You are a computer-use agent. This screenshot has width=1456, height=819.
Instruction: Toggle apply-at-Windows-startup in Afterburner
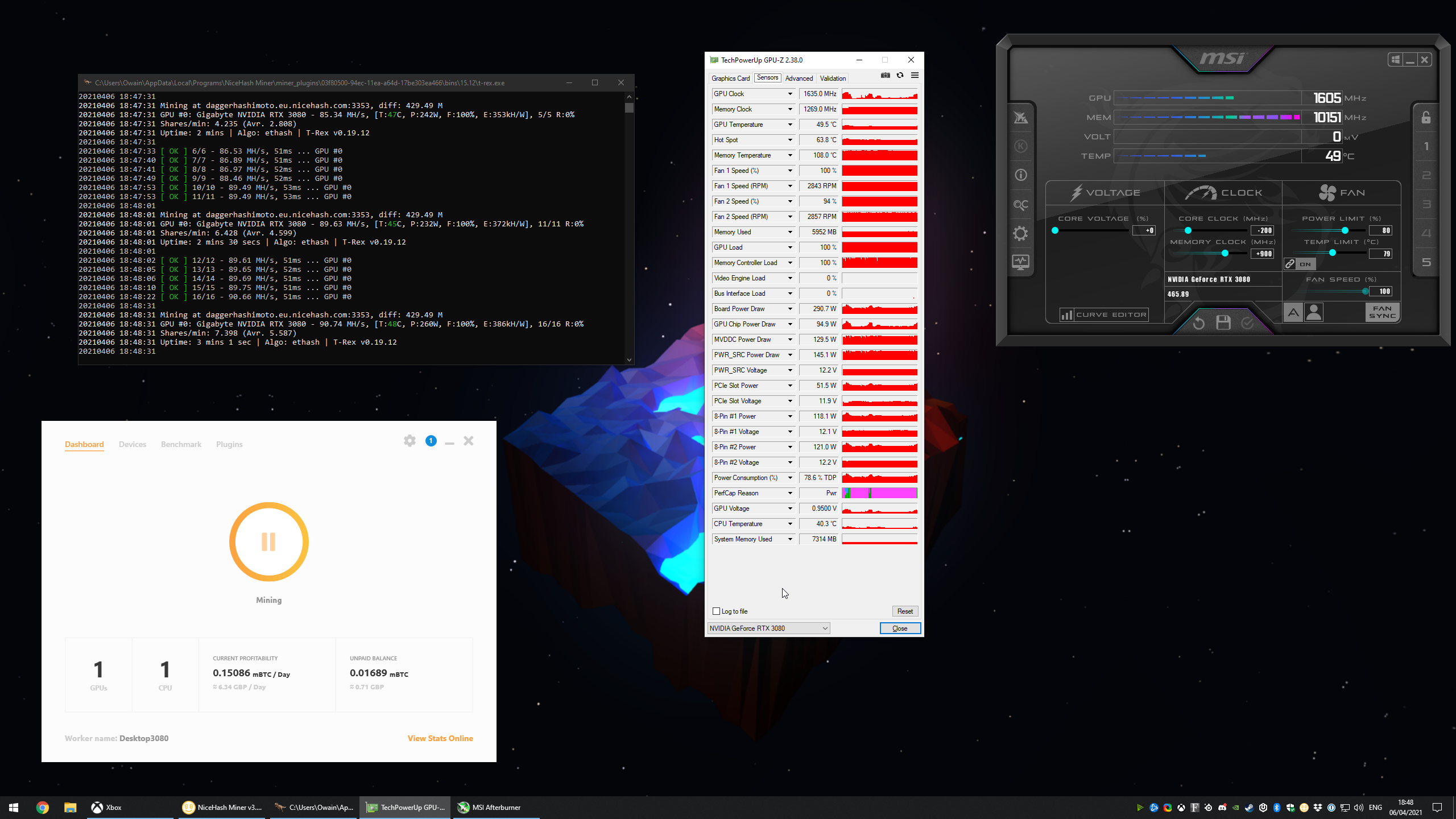pyautogui.click(x=1395, y=60)
